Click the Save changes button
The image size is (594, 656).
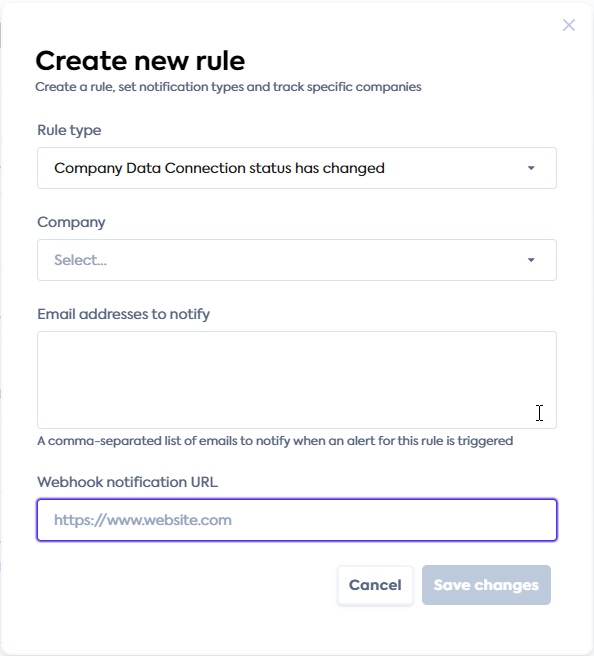(x=486, y=585)
